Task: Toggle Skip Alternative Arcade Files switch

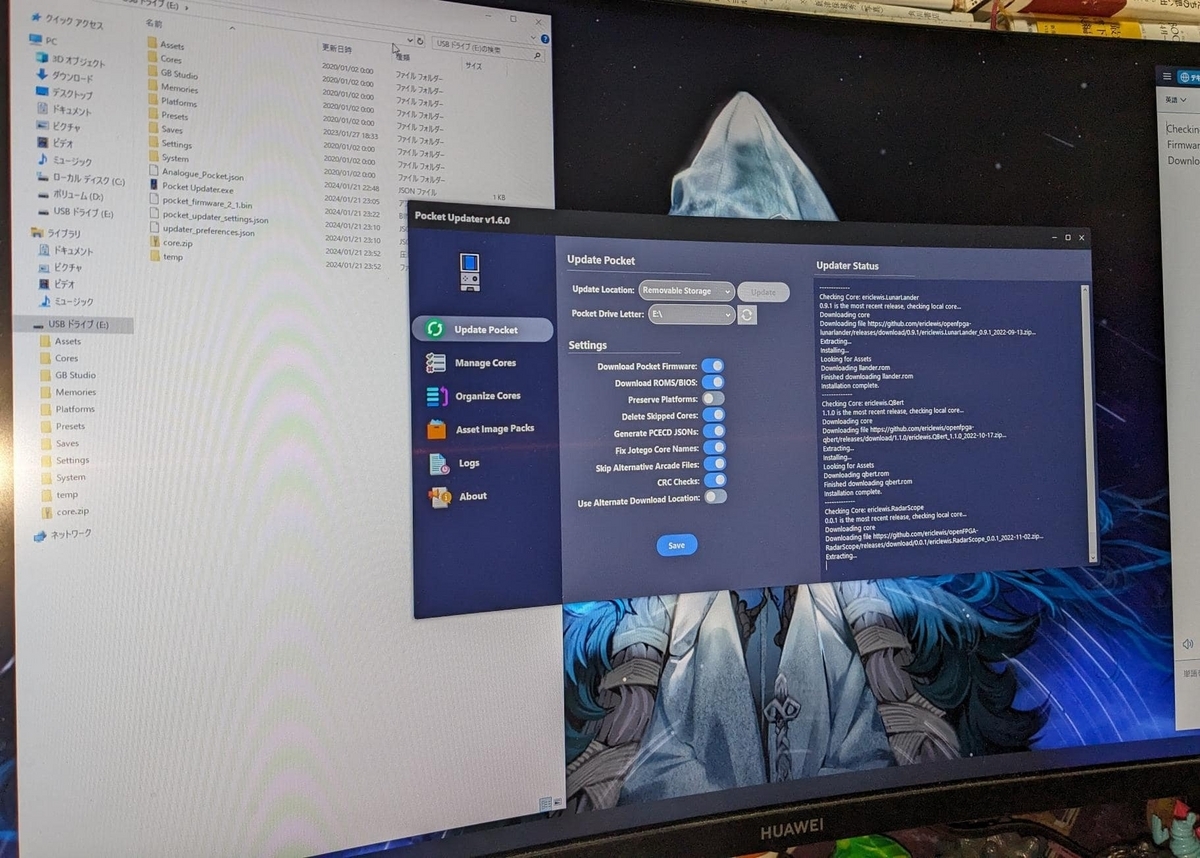Action: pos(715,464)
